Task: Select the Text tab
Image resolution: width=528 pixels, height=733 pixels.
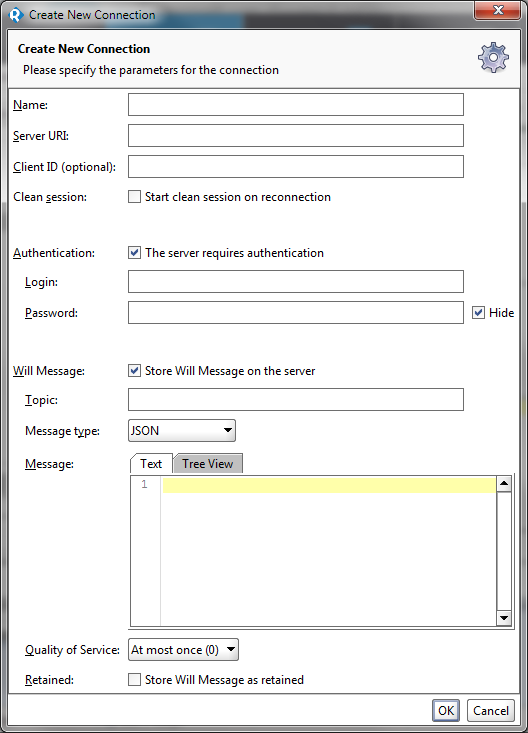Action: coord(151,464)
